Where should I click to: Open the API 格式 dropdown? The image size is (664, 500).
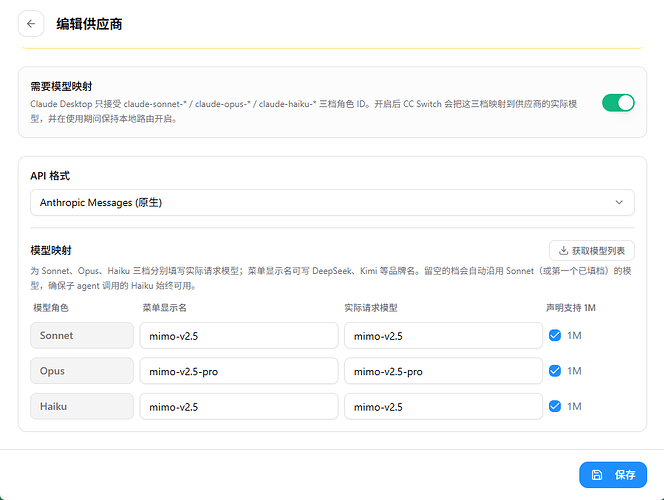[x=332, y=202]
